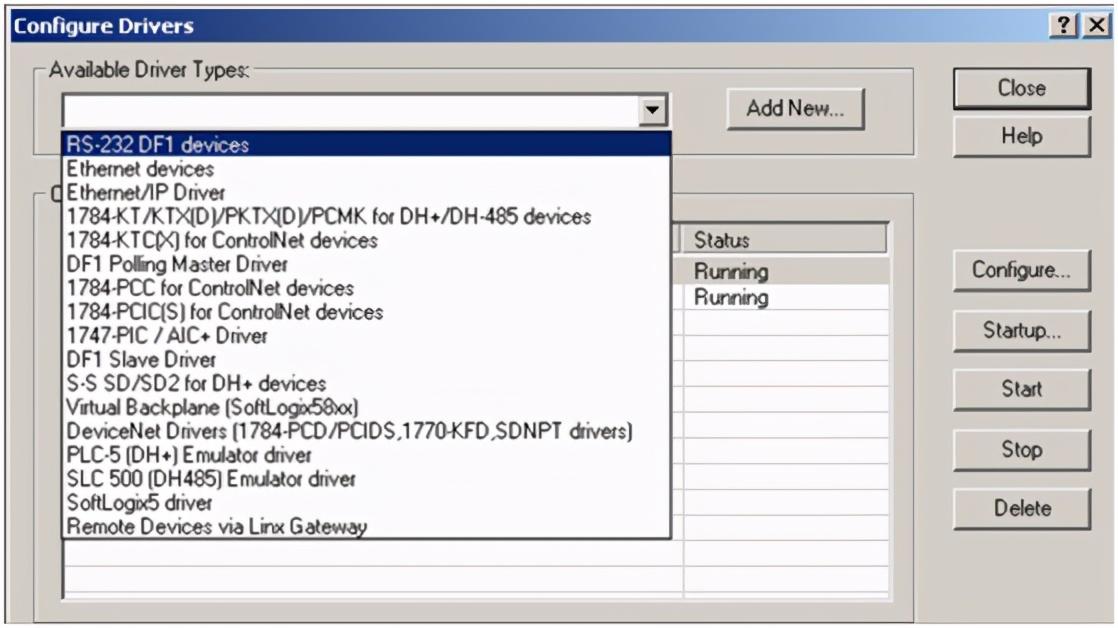The image size is (1118, 628).
Task: Select 1784-KT/KTX(D)/PKTX(D)/PCMK for DH+/DH-485 devices
Action: [366, 217]
